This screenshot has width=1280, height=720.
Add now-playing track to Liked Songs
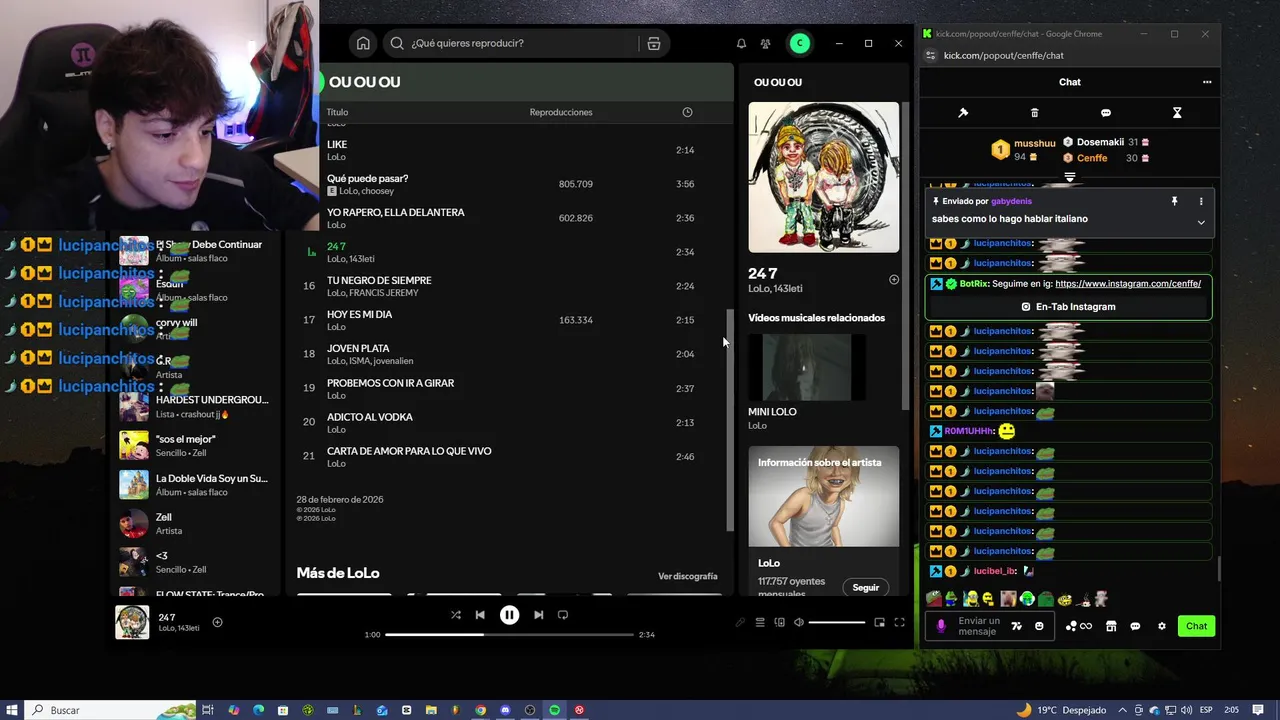217,622
